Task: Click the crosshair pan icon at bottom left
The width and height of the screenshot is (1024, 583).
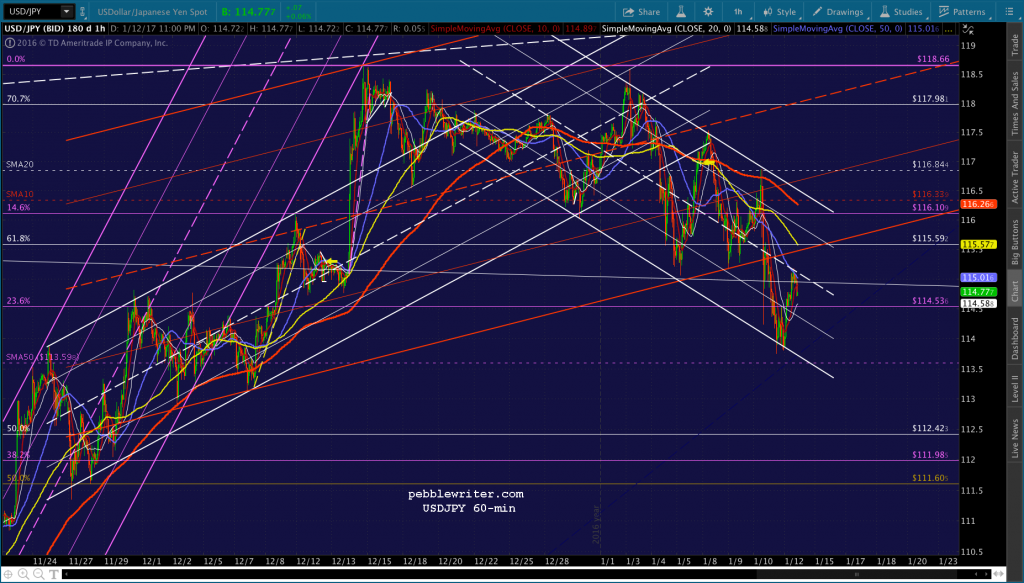Action: pyautogui.click(x=8, y=575)
